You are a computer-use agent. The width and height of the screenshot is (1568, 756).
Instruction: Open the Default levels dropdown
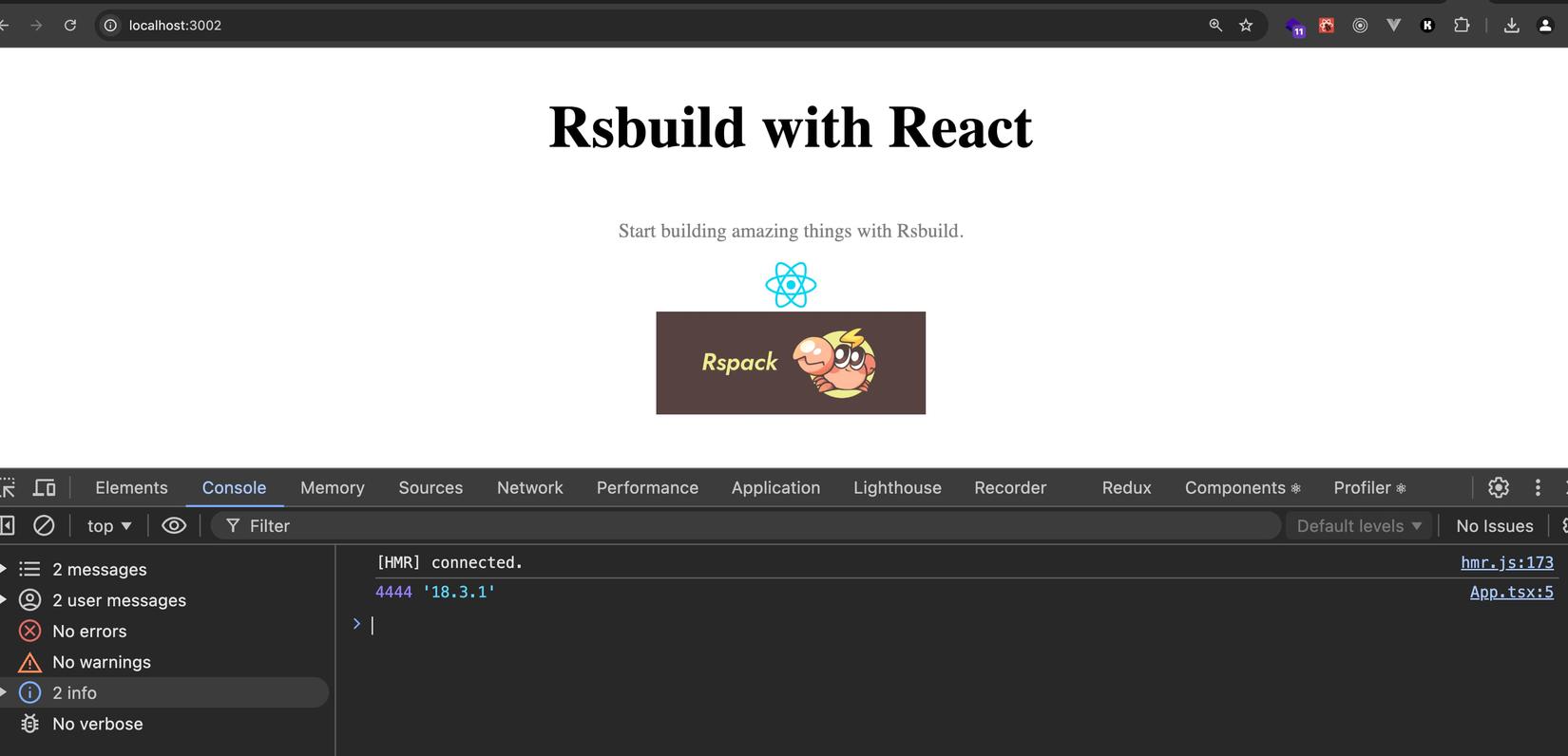click(x=1359, y=526)
